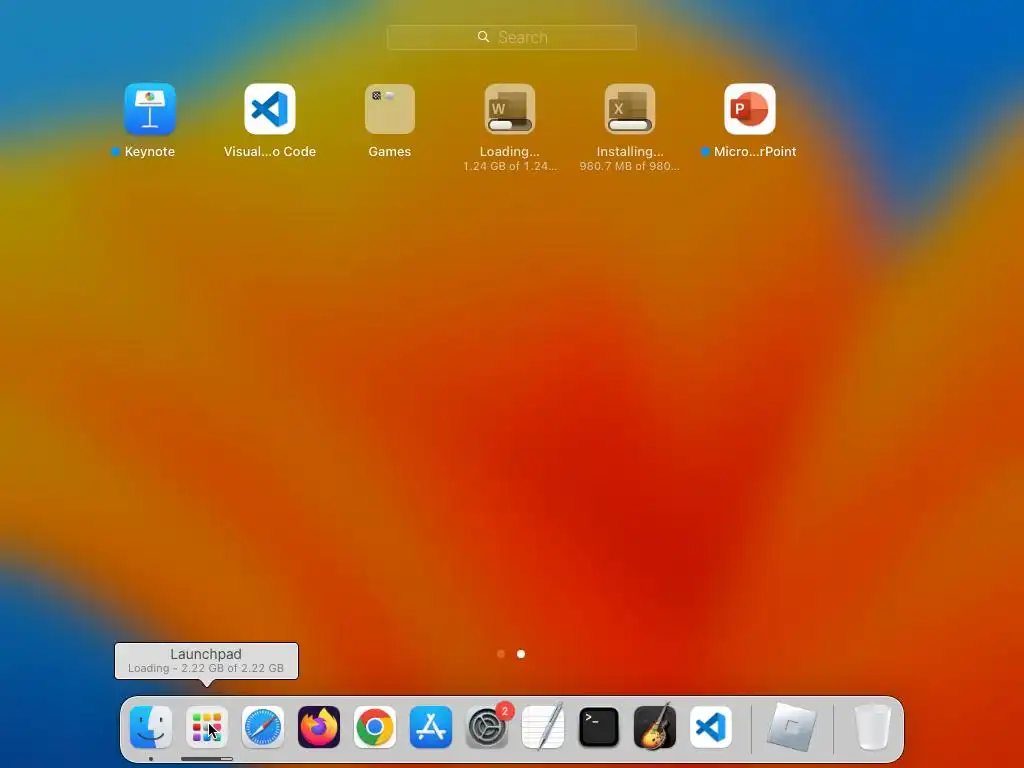
Task: Click the search magnifier icon
Action: click(483, 37)
